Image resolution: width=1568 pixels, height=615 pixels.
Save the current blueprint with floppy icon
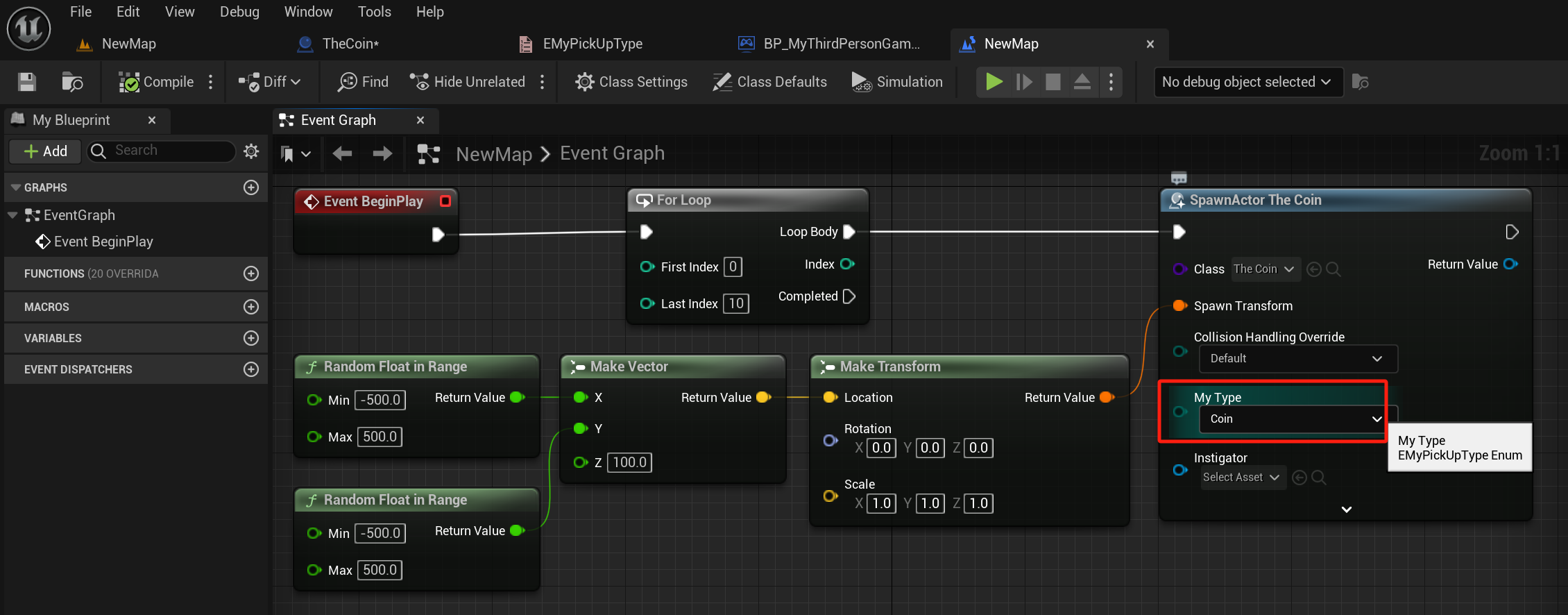tap(27, 82)
